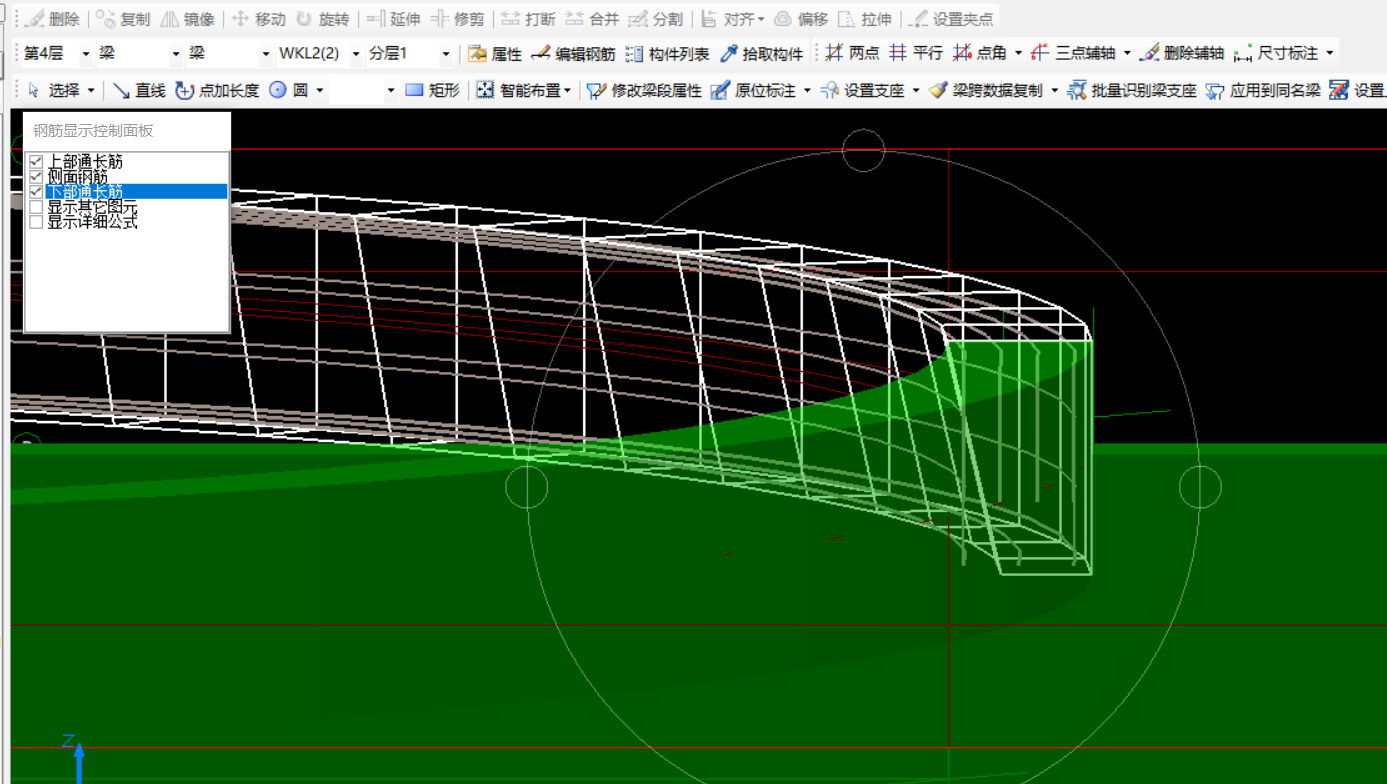Click 编辑钢筋 (edit rebar) button
The height and width of the screenshot is (784, 1387).
click(x=573, y=54)
